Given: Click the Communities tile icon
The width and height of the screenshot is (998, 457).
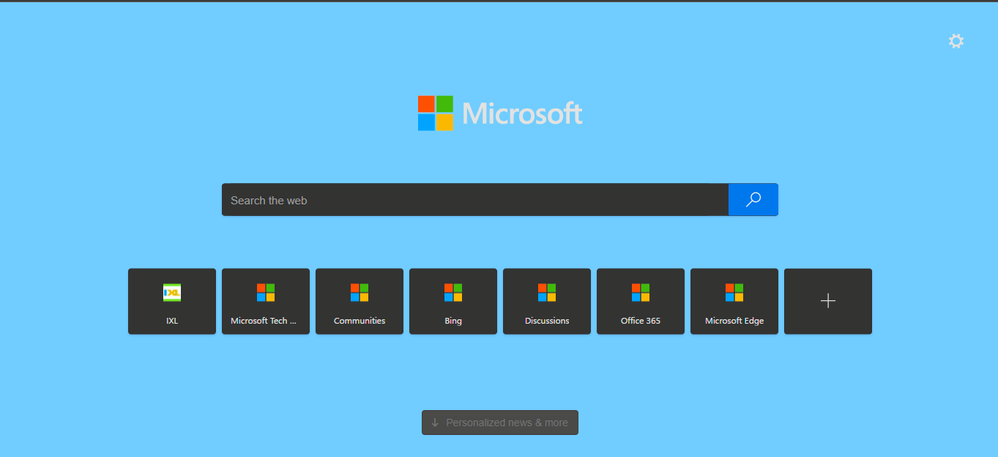Looking at the screenshot, I should pos(359,293).
